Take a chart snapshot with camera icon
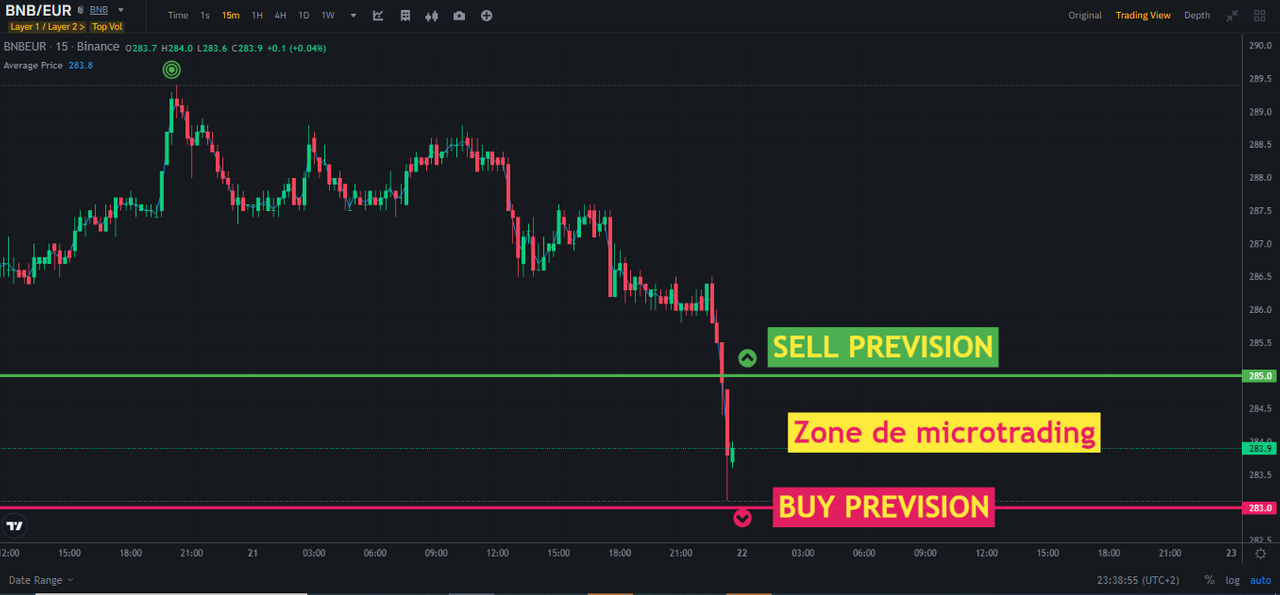 click(459, 15)
